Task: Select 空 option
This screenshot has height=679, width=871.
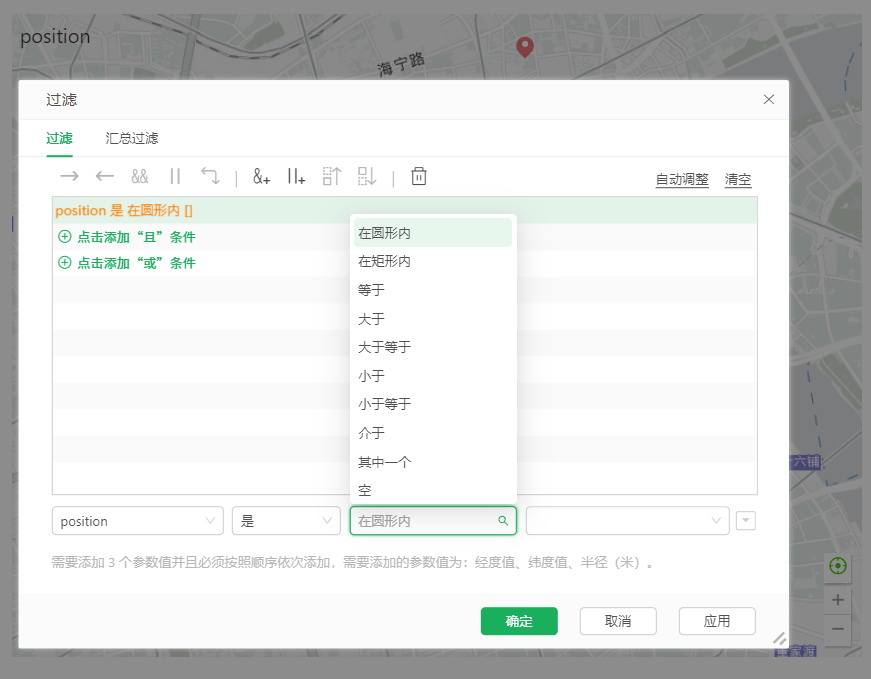Action: click(x=433, y=491)
